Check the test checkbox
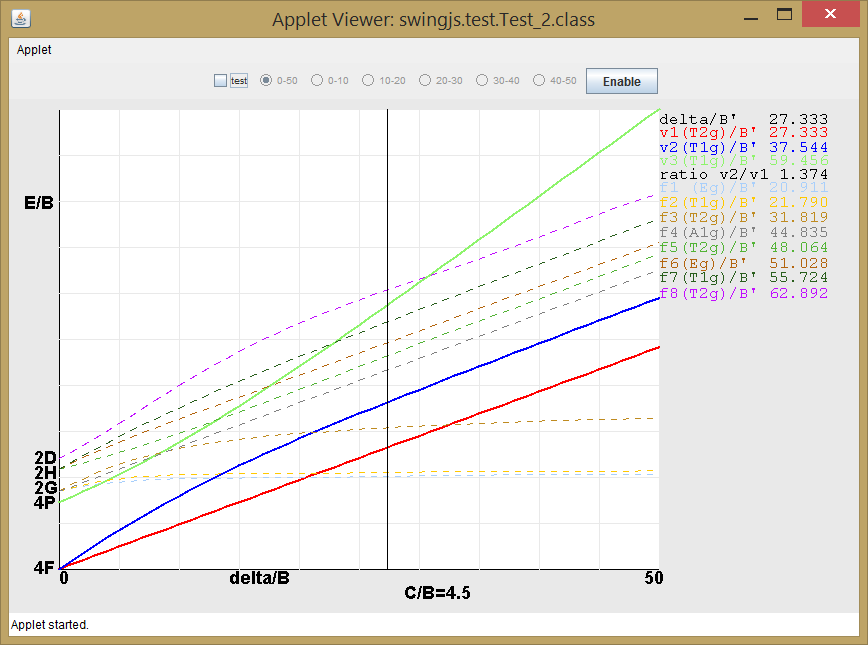The height and width of the screenshot is (645, 868). tap(221, 81)
